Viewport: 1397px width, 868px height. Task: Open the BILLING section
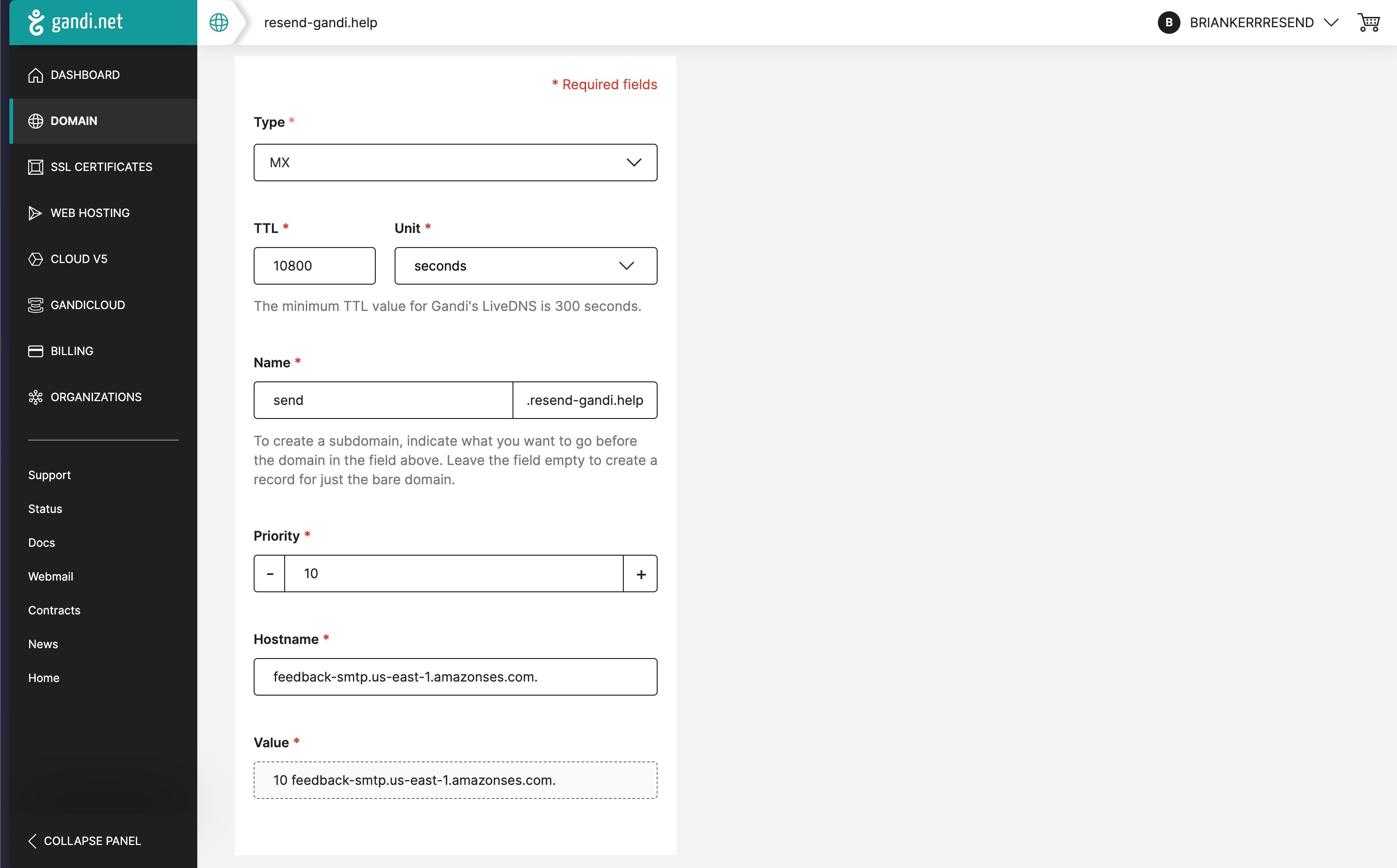tap(103, 351)
